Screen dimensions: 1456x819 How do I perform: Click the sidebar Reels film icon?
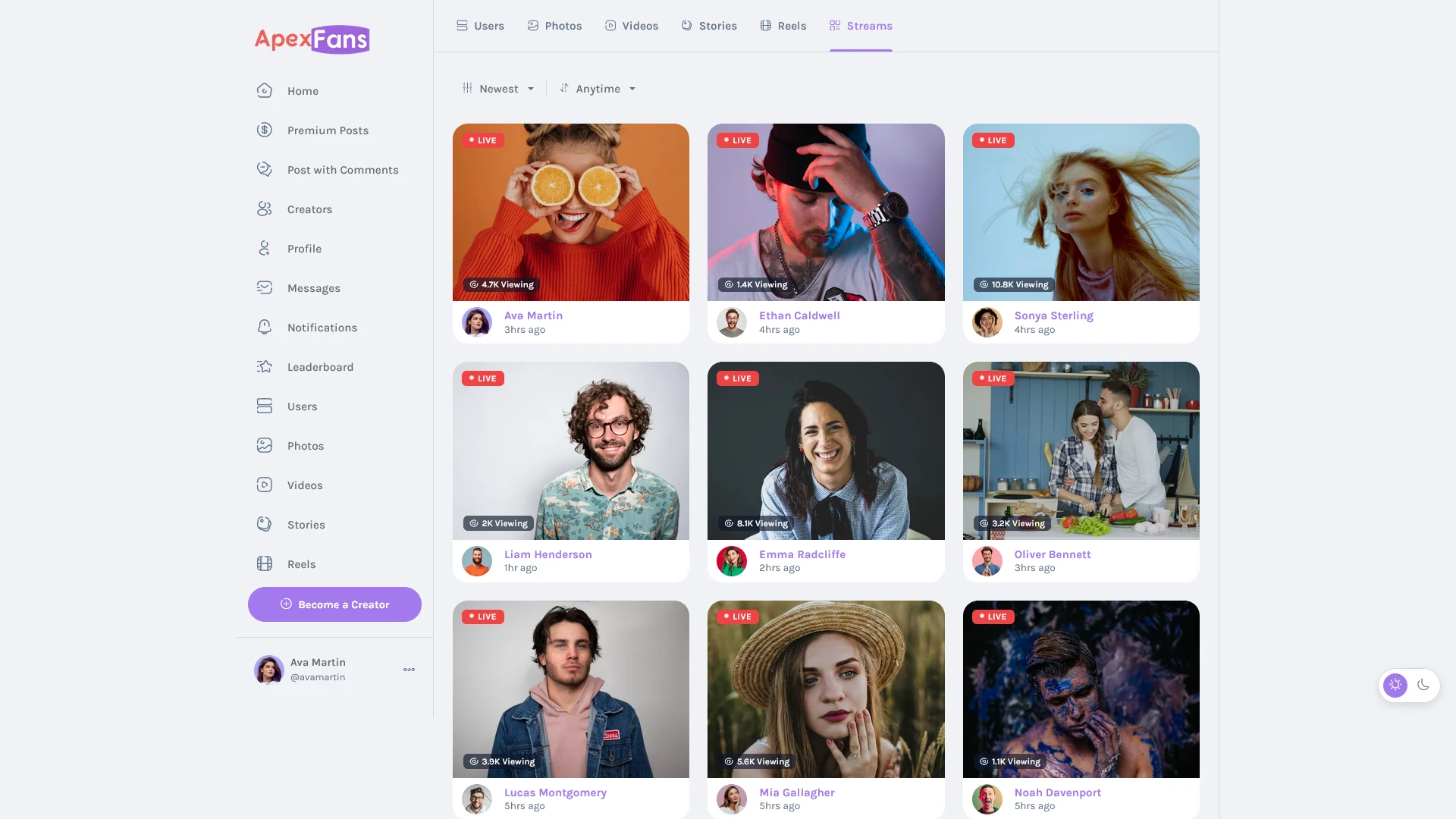pos(264,563)
